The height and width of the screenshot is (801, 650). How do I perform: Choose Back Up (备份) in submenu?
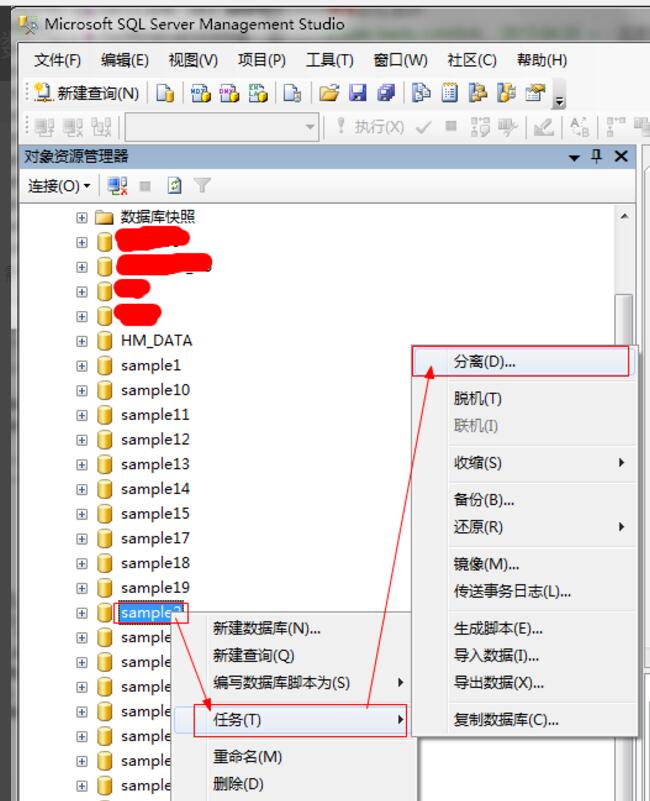pos(523,500)
